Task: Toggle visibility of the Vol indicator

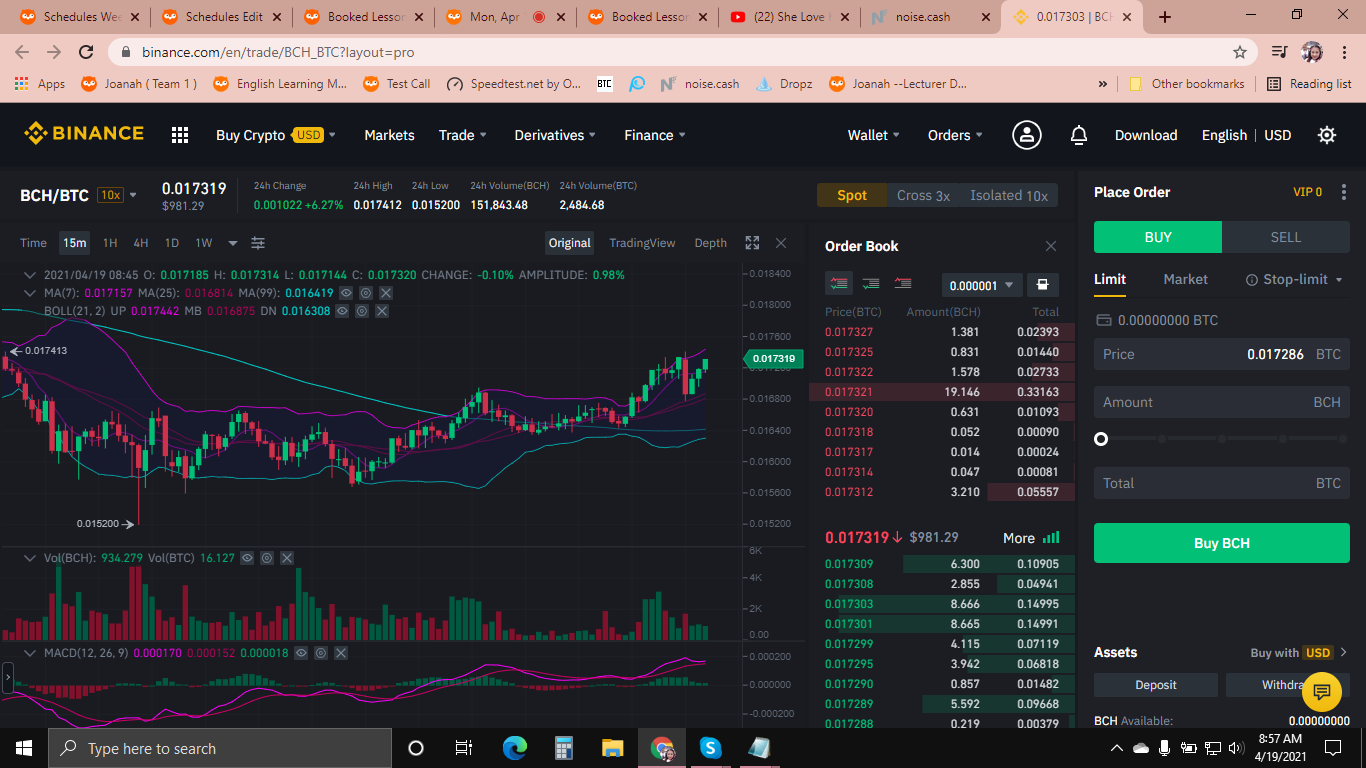Action: click(x=247, y=558)
